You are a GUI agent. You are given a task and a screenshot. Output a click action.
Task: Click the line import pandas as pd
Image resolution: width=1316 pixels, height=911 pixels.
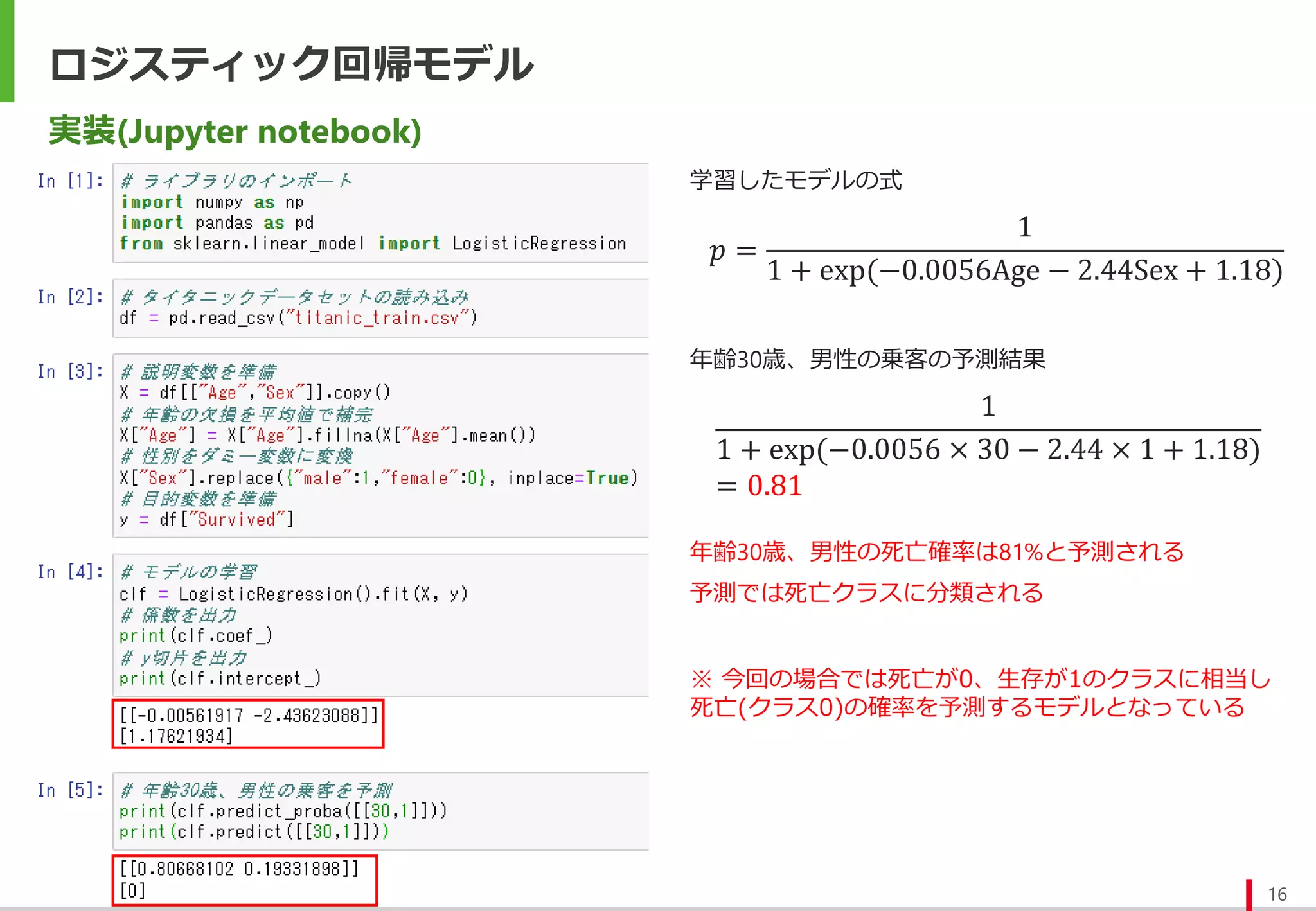coord(217,223)
